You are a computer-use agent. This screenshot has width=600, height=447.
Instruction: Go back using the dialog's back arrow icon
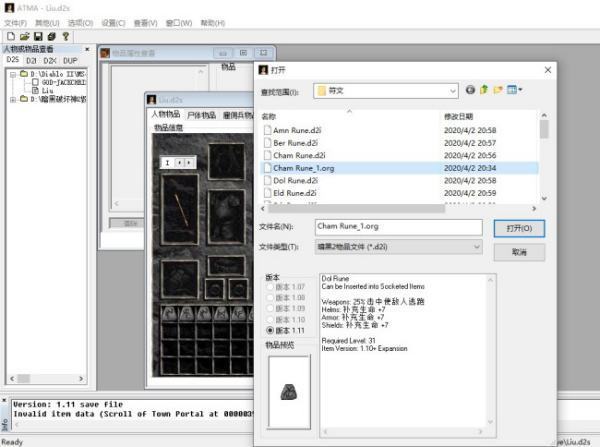(x=470, y=90)
